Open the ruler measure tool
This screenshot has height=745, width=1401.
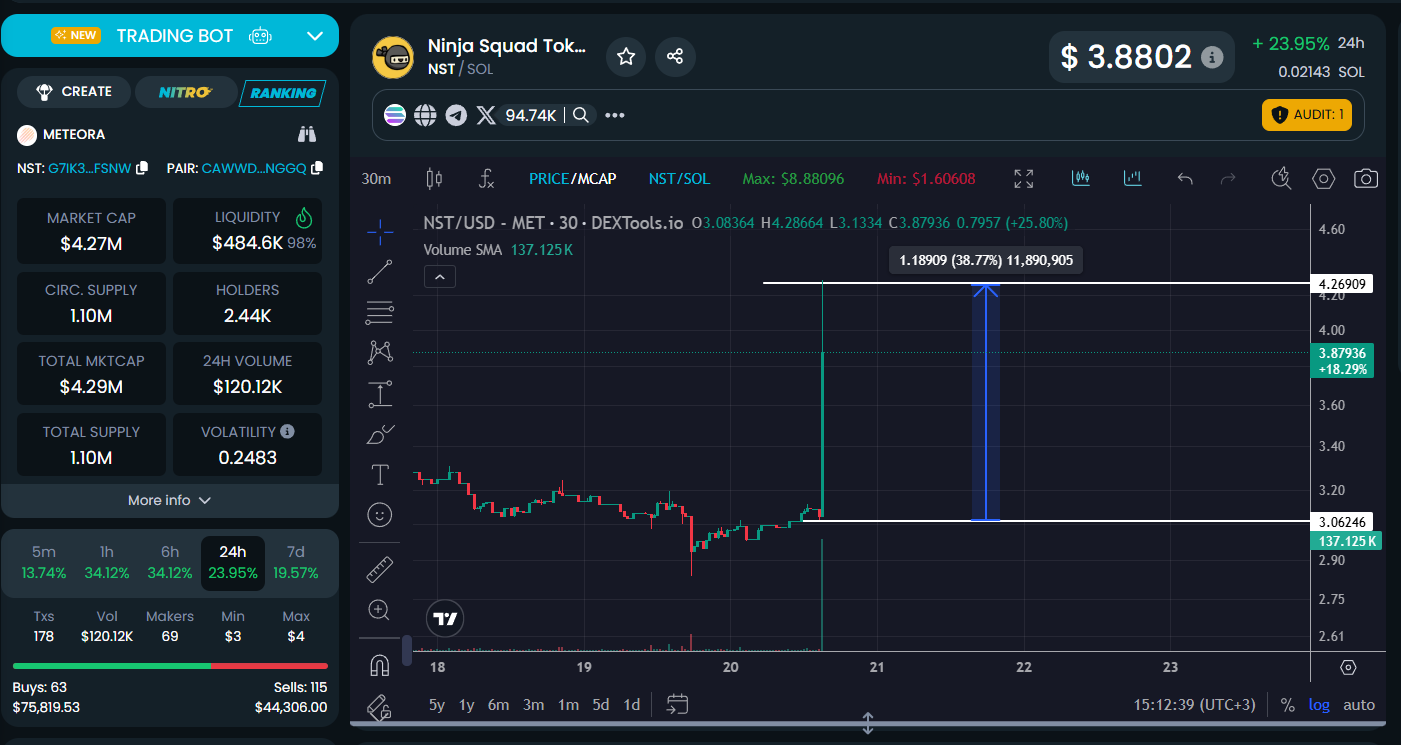[x=380, y=569]
